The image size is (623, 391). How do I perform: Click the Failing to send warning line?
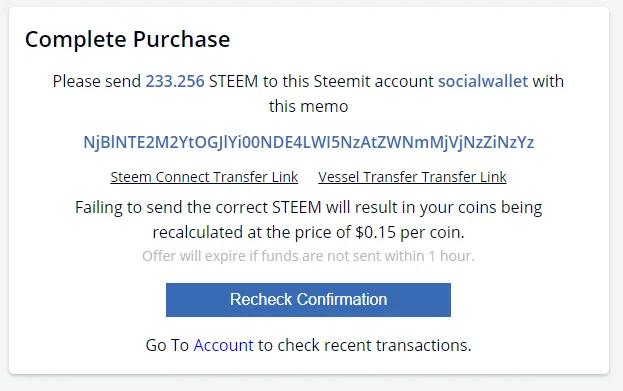pyautogui.click(x=309, y=207)
